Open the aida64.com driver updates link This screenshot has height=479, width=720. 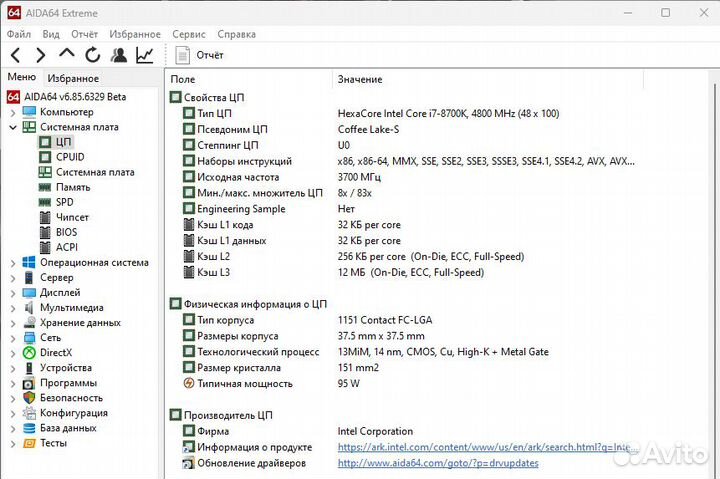(x=438, y=463)
